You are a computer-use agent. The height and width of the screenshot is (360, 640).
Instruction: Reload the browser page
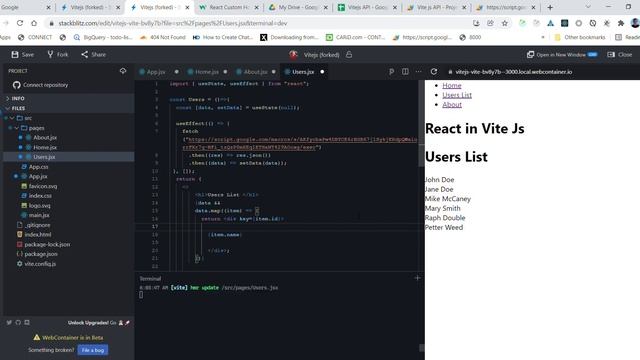[20, 23]
